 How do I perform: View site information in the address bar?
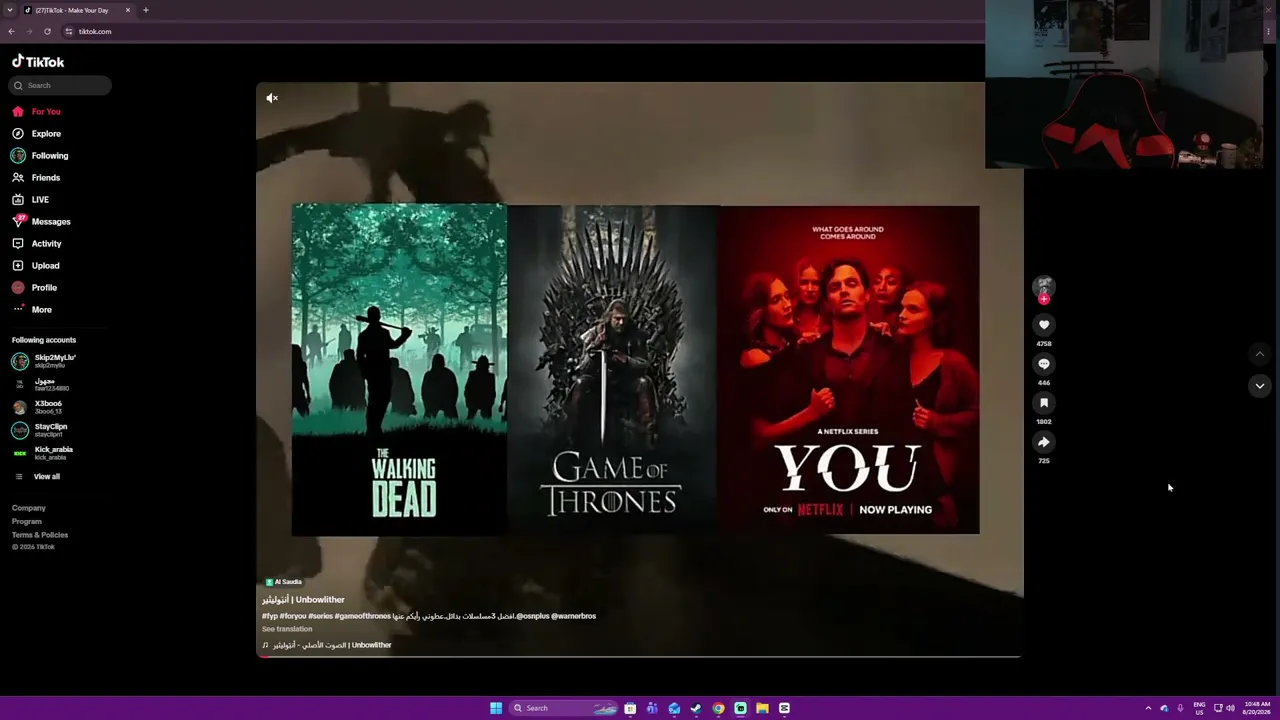tap(68, 31)
